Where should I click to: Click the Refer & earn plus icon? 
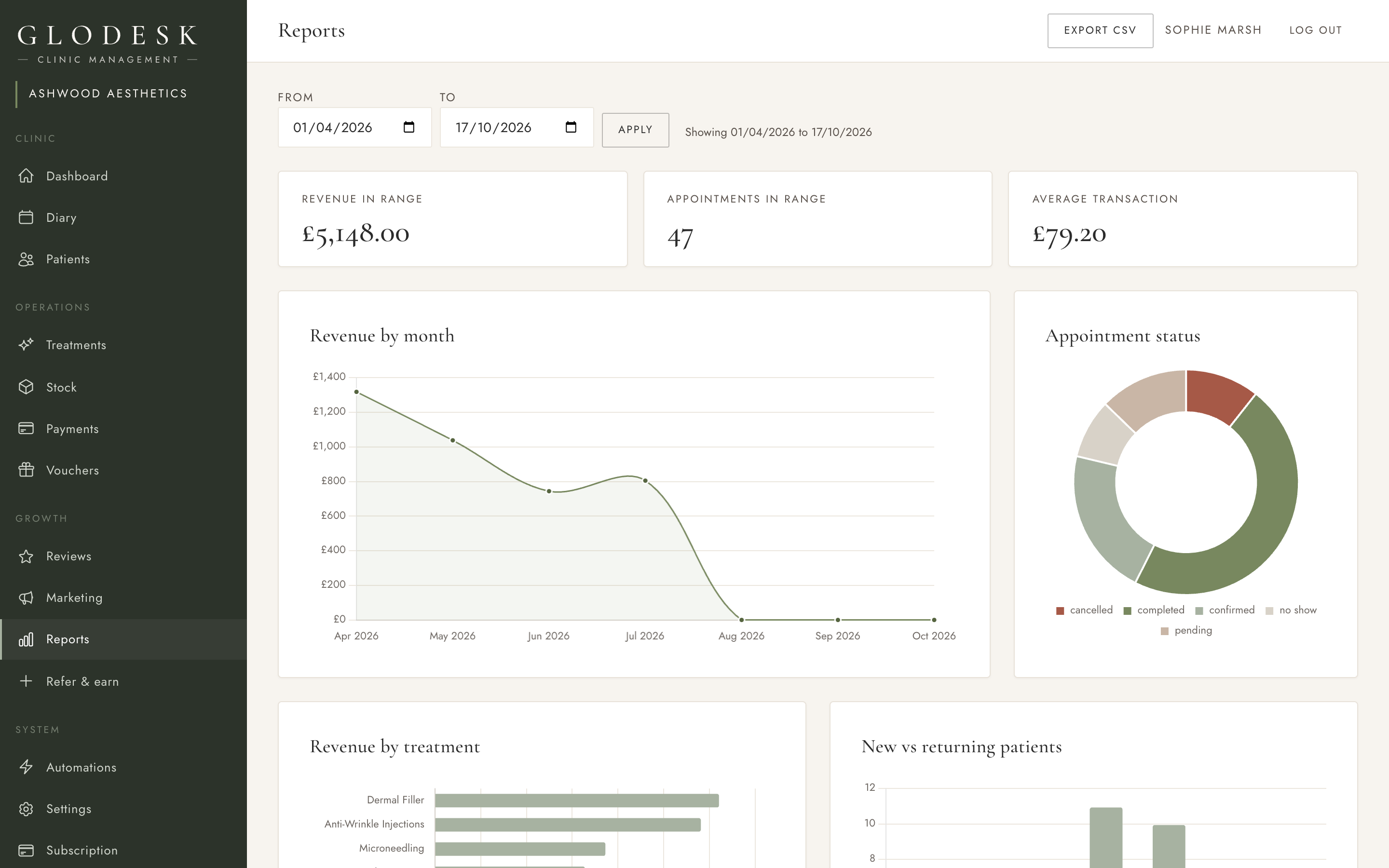tap(26, 681)
